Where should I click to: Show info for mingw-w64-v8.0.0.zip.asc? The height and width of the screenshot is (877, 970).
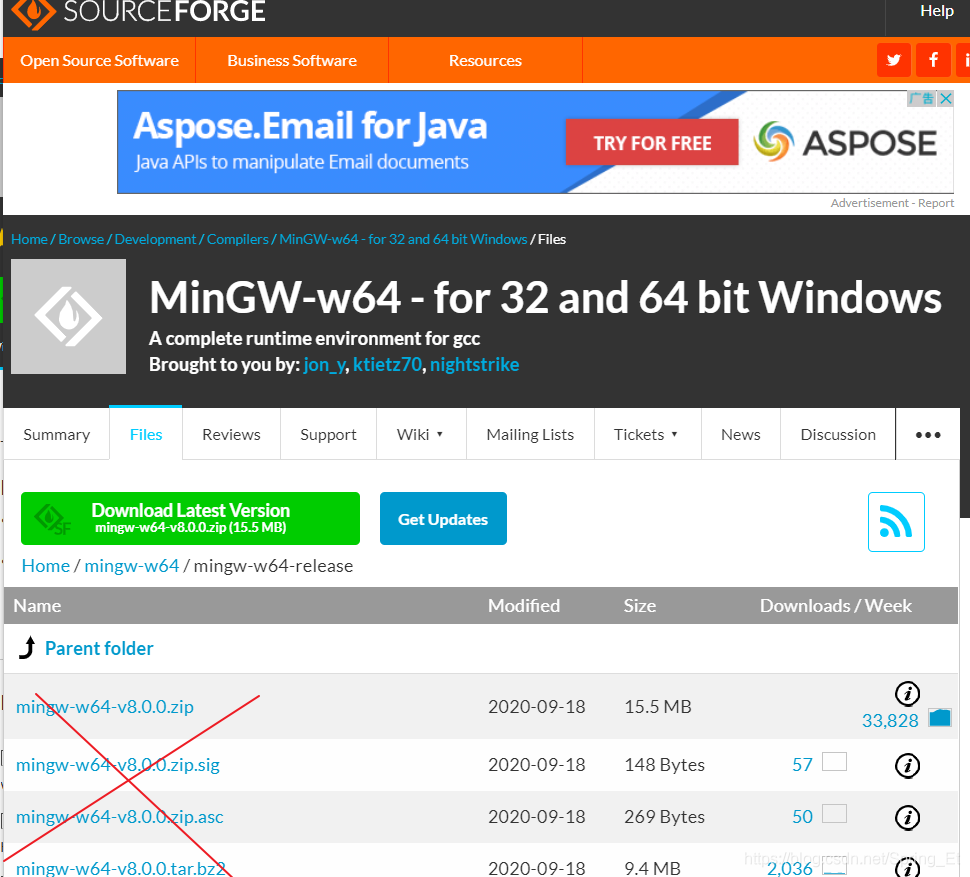pyautogui.click(x=908, y=818)
